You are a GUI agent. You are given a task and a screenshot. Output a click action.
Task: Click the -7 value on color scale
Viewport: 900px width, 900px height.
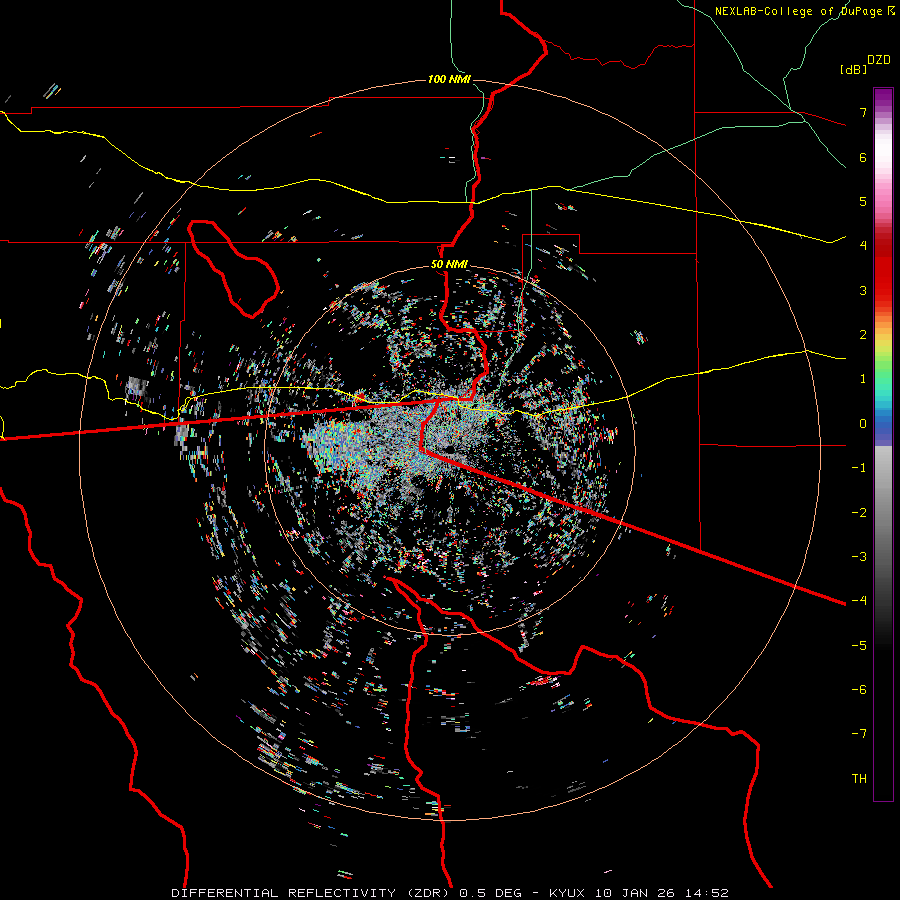coord(859,734)
